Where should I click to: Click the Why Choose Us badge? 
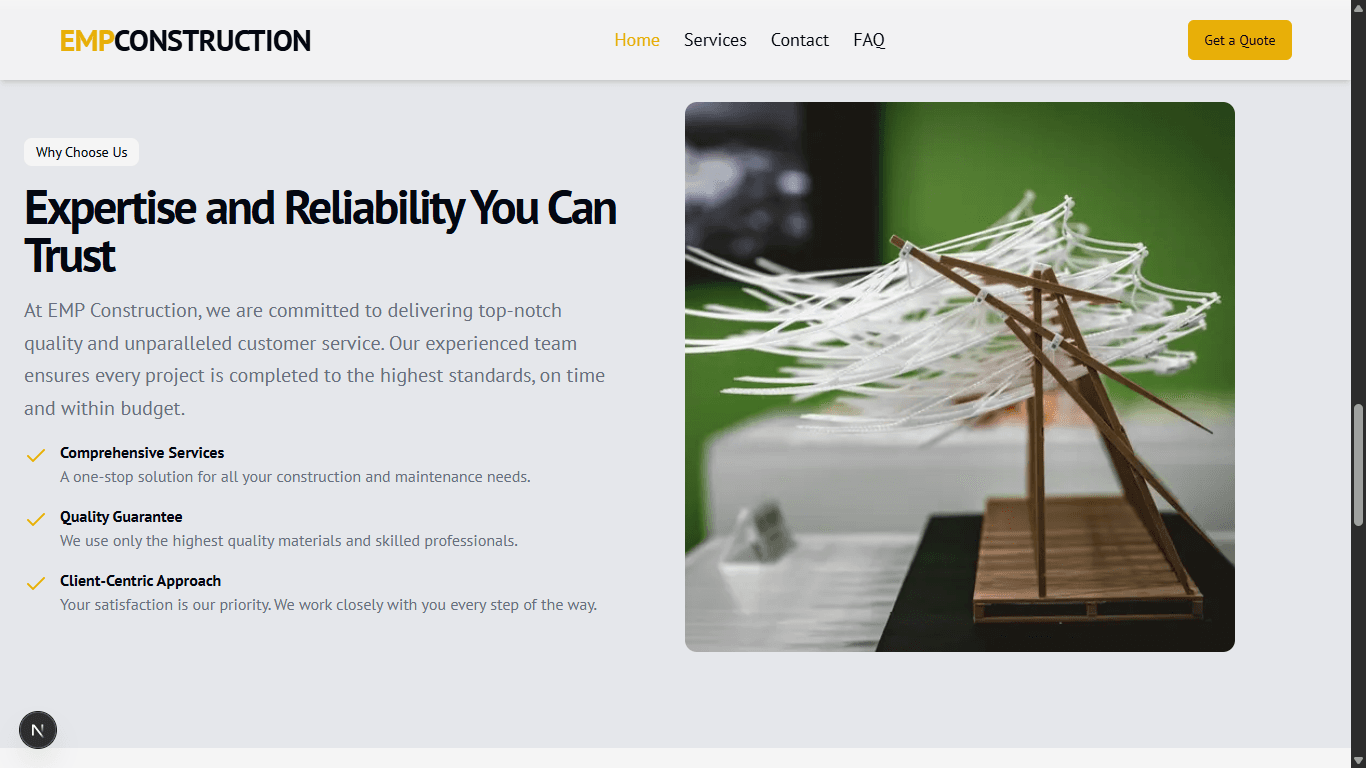(x=82, y=152)
